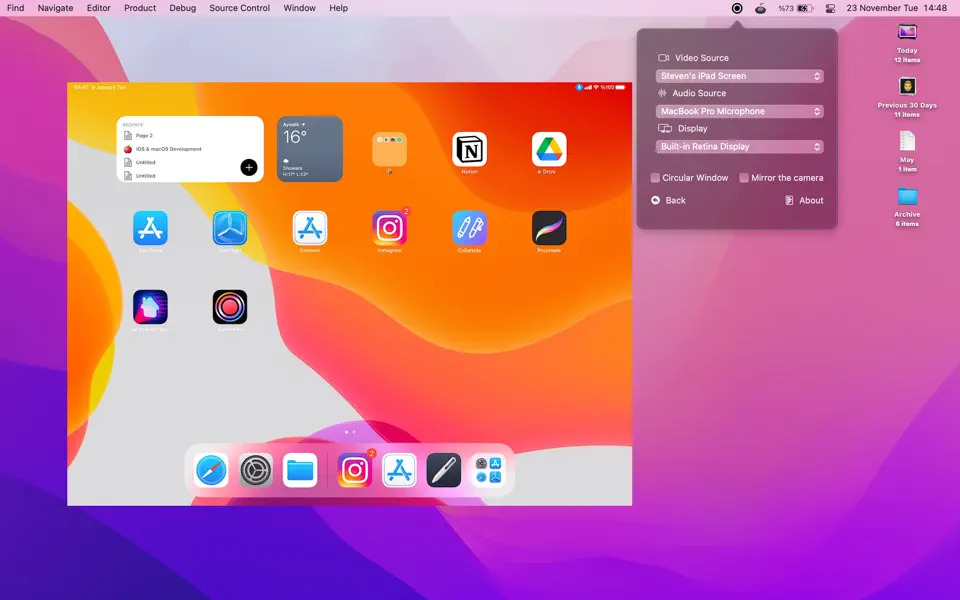Click the apple-shaped menu bar icon

[760, 8]
